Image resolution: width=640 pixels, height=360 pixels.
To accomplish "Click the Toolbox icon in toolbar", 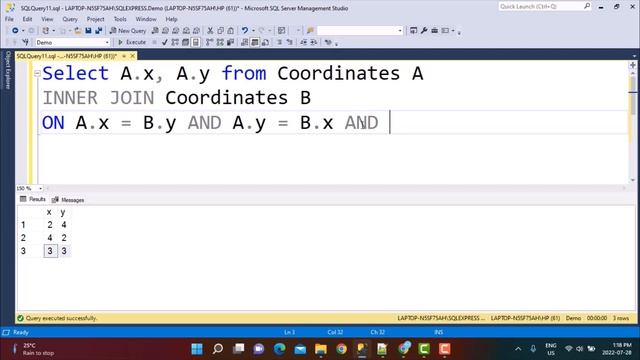I will (x=435, y=31).
